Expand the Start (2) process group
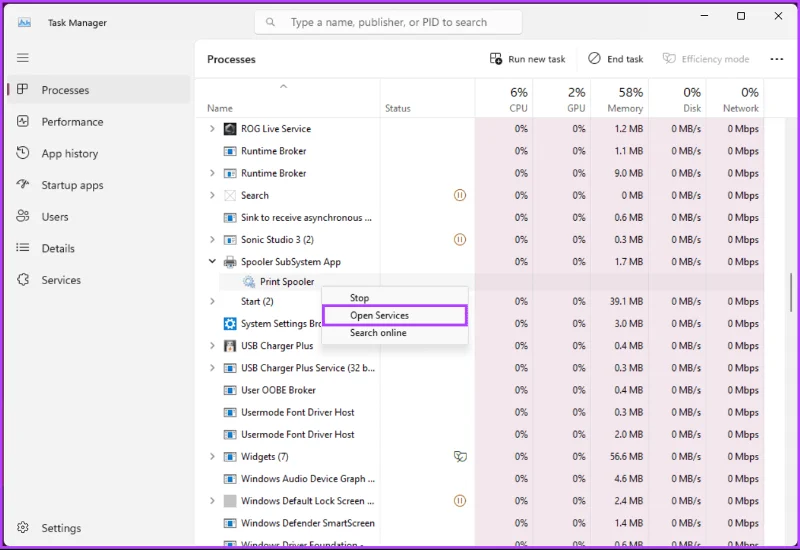This screenshot has height=550, width=800. 212,301
